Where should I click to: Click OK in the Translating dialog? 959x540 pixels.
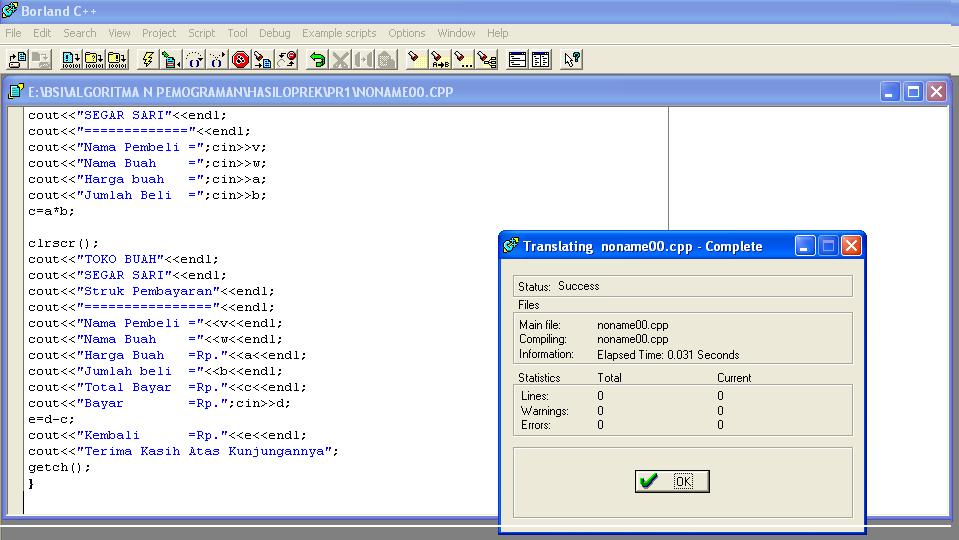(x=672, y=481)
